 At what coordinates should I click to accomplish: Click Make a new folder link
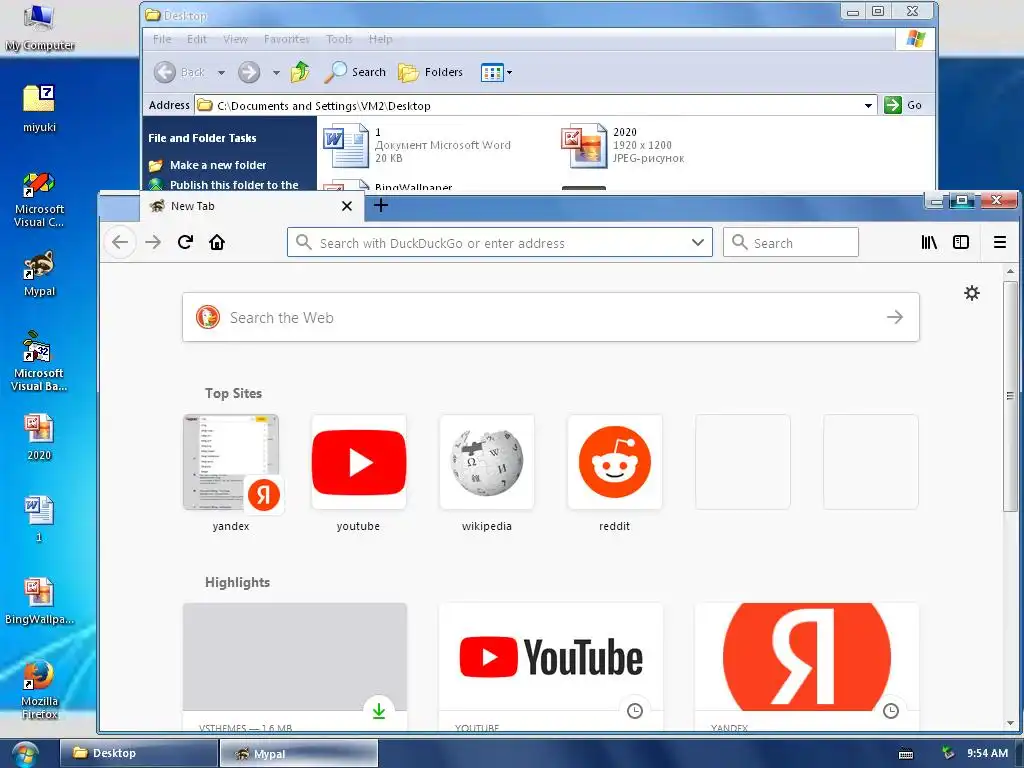click(x=218, y=165)
